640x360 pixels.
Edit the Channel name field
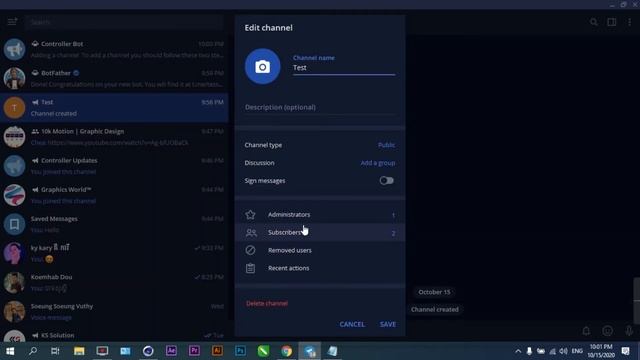pos(344,68)
